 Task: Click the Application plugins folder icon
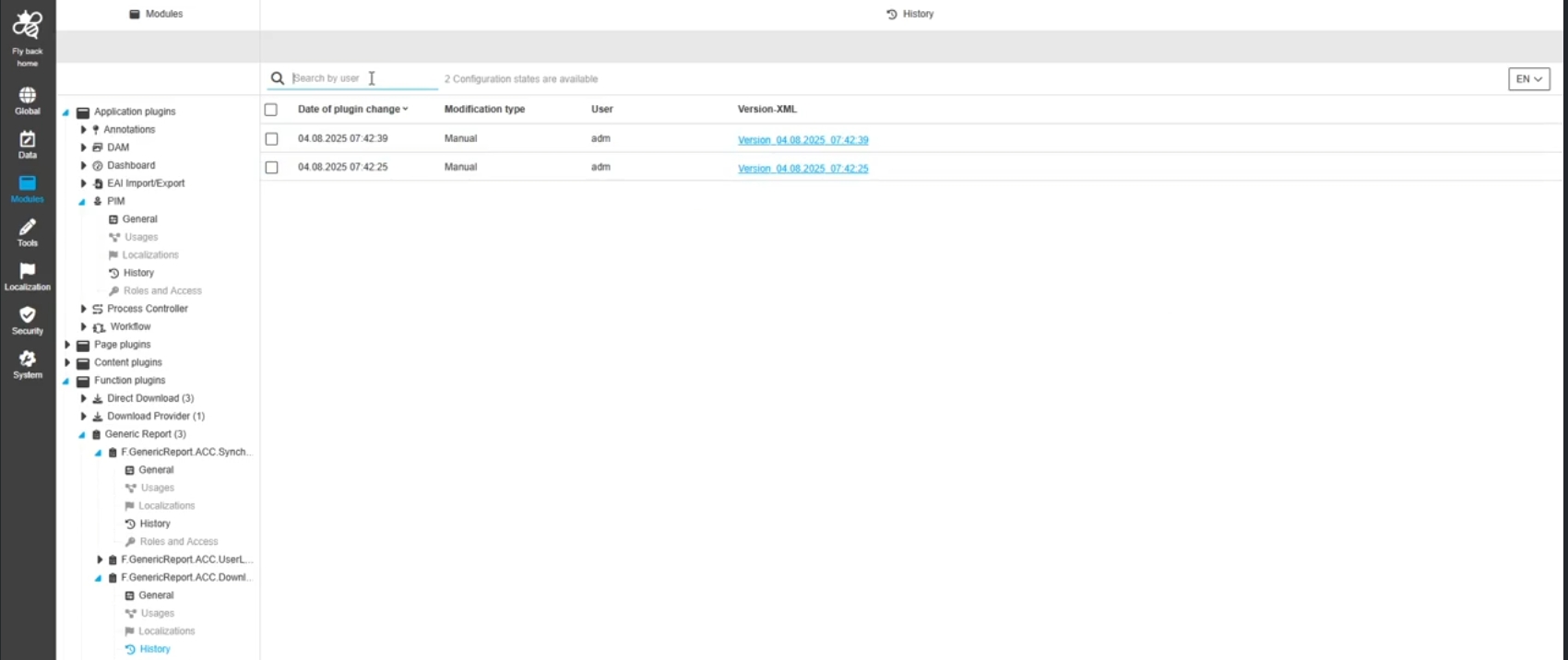pyautogui.click(x=83, y=112)
